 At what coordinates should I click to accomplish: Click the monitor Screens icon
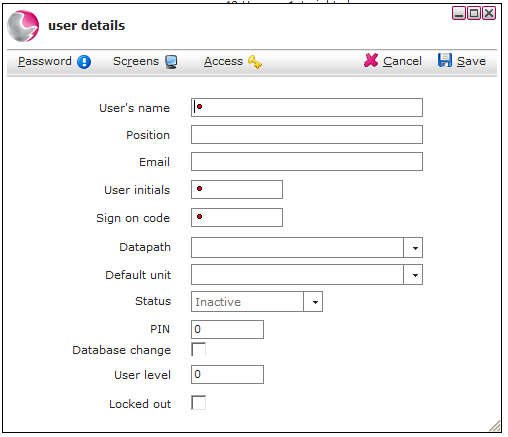pyautogui.click(x=171, y=62)
